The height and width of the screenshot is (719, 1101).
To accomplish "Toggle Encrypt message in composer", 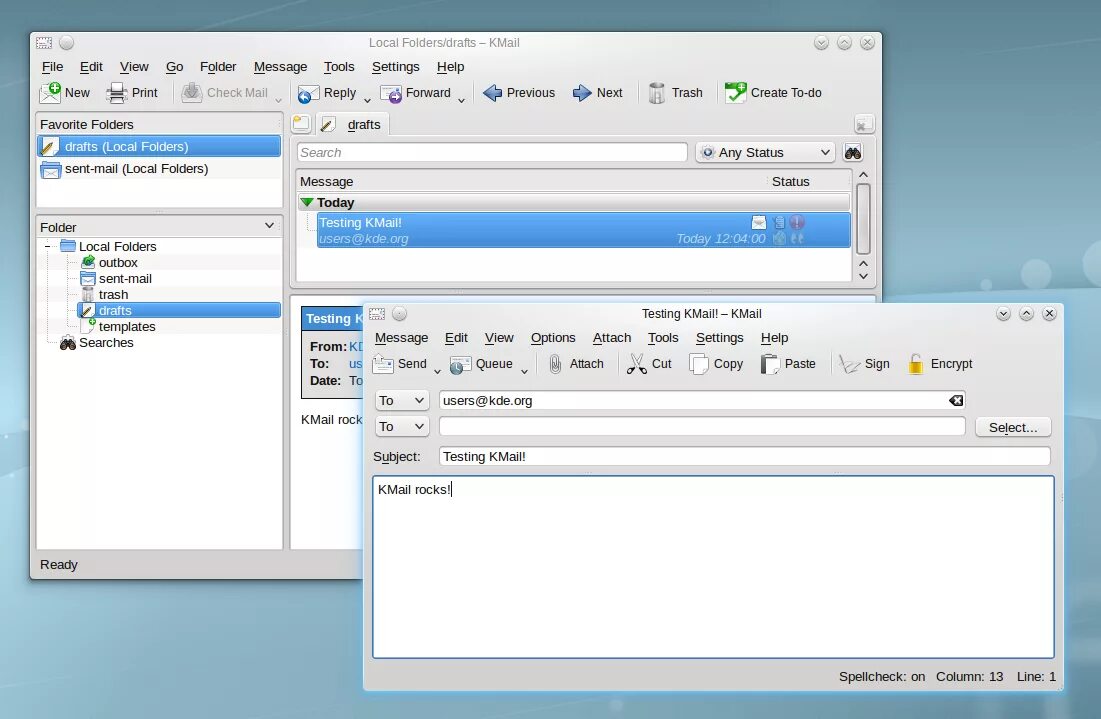I will [x=940, y=364].
